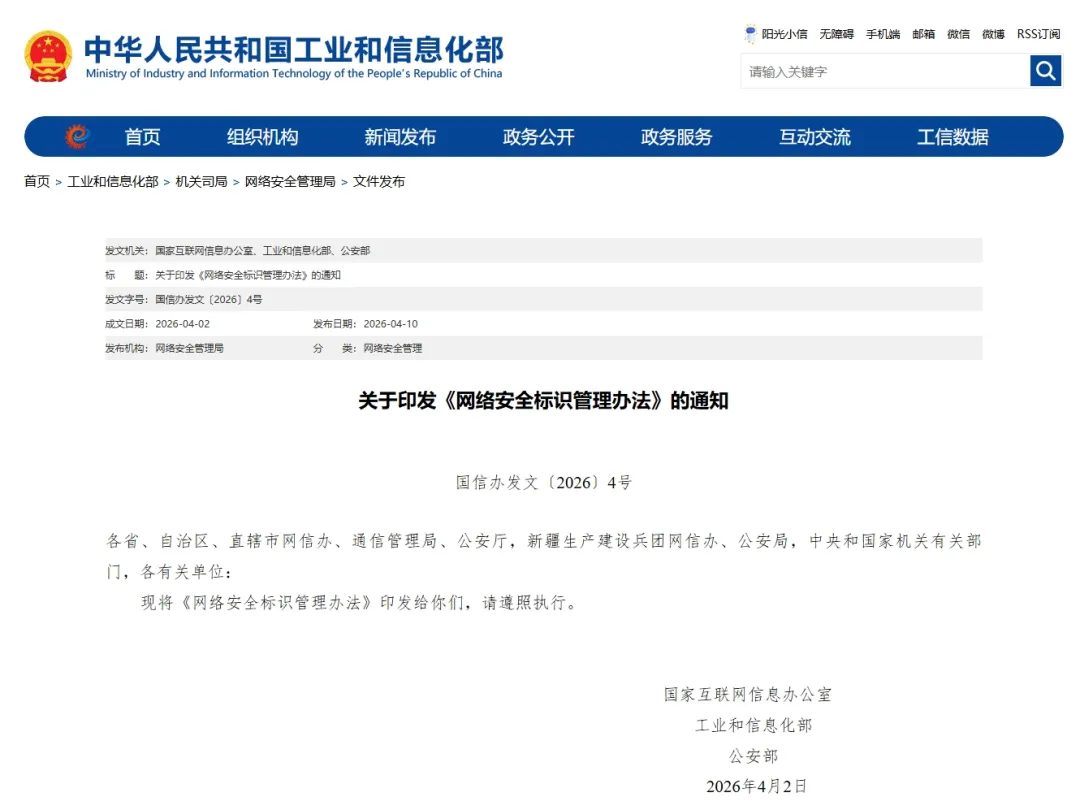Open the 微博 link
The image size is (1080, 810).
tap(993, 34)
